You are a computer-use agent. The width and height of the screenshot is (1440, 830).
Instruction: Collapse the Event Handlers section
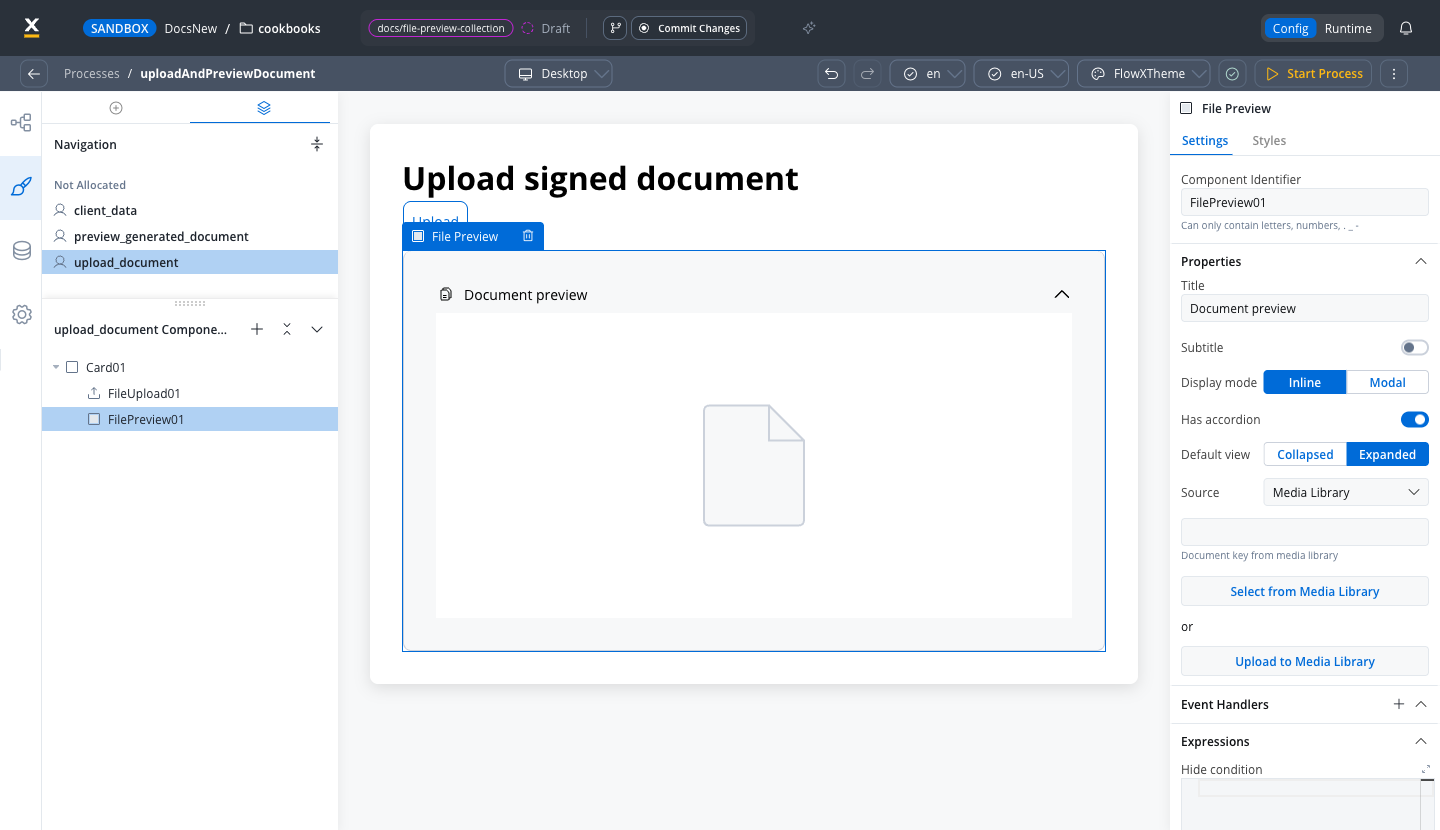(1421, 704)
